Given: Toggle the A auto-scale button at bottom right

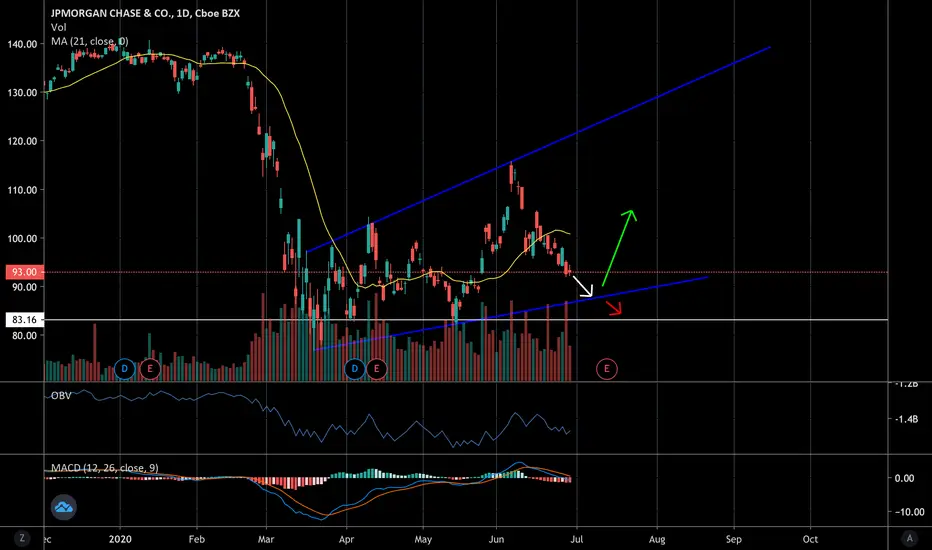Looking at the screenshot, I should tap(909, 538).
